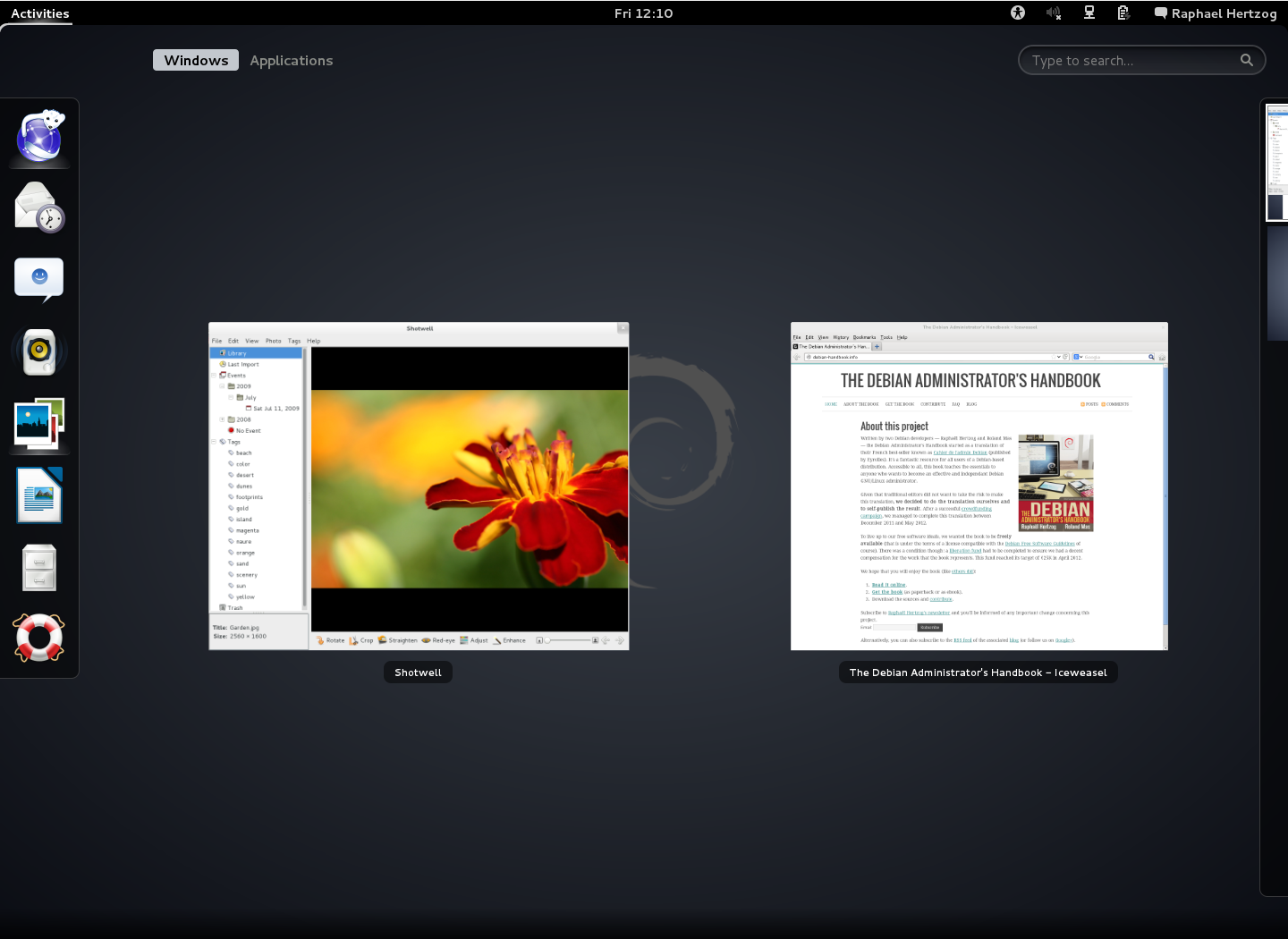Click Iceweasel back arrow button
This screenshot has width=1288, height=939.
(x=797, y=357)
